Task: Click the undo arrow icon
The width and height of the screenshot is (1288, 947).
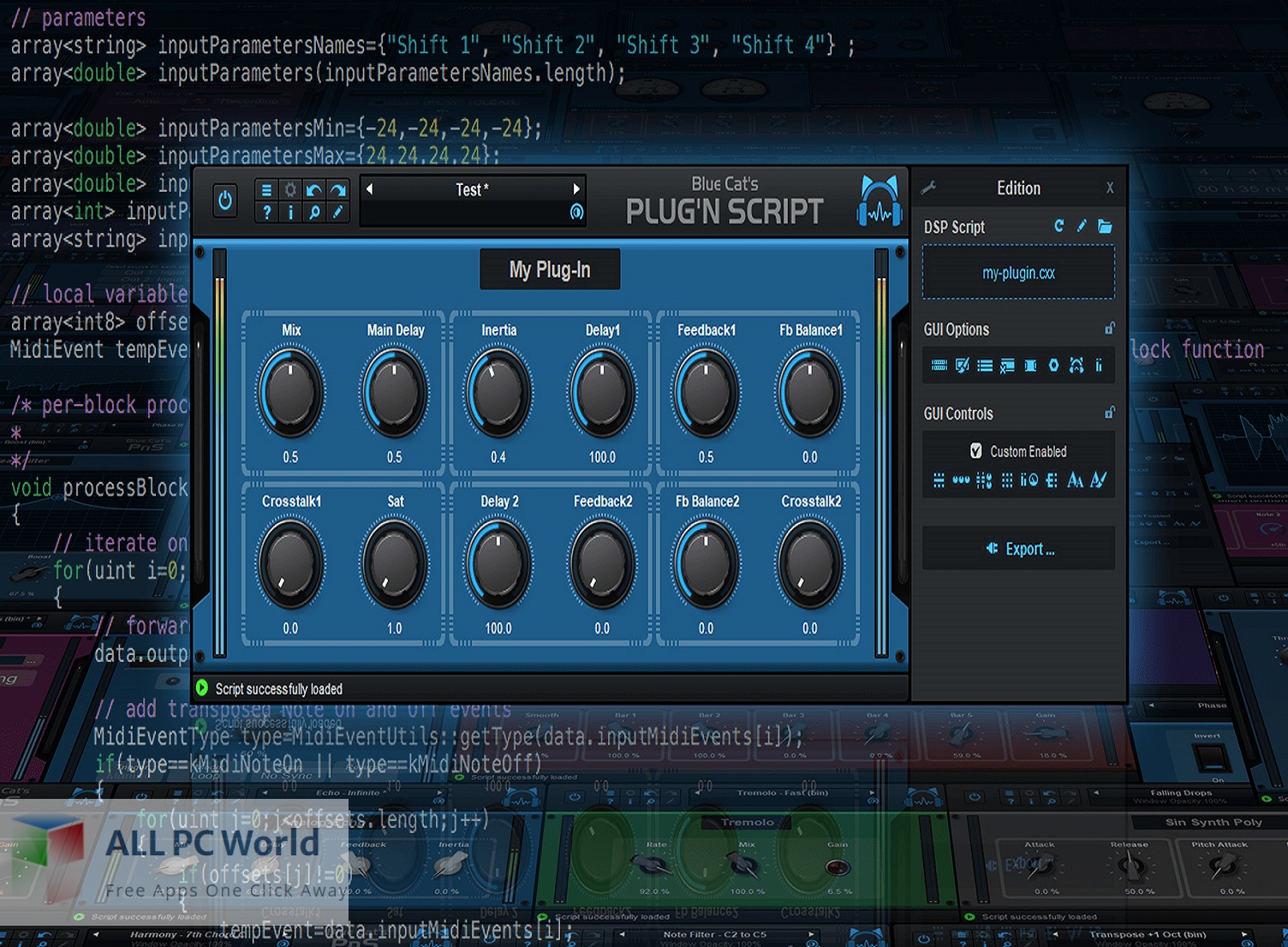Action: point(313,190)
